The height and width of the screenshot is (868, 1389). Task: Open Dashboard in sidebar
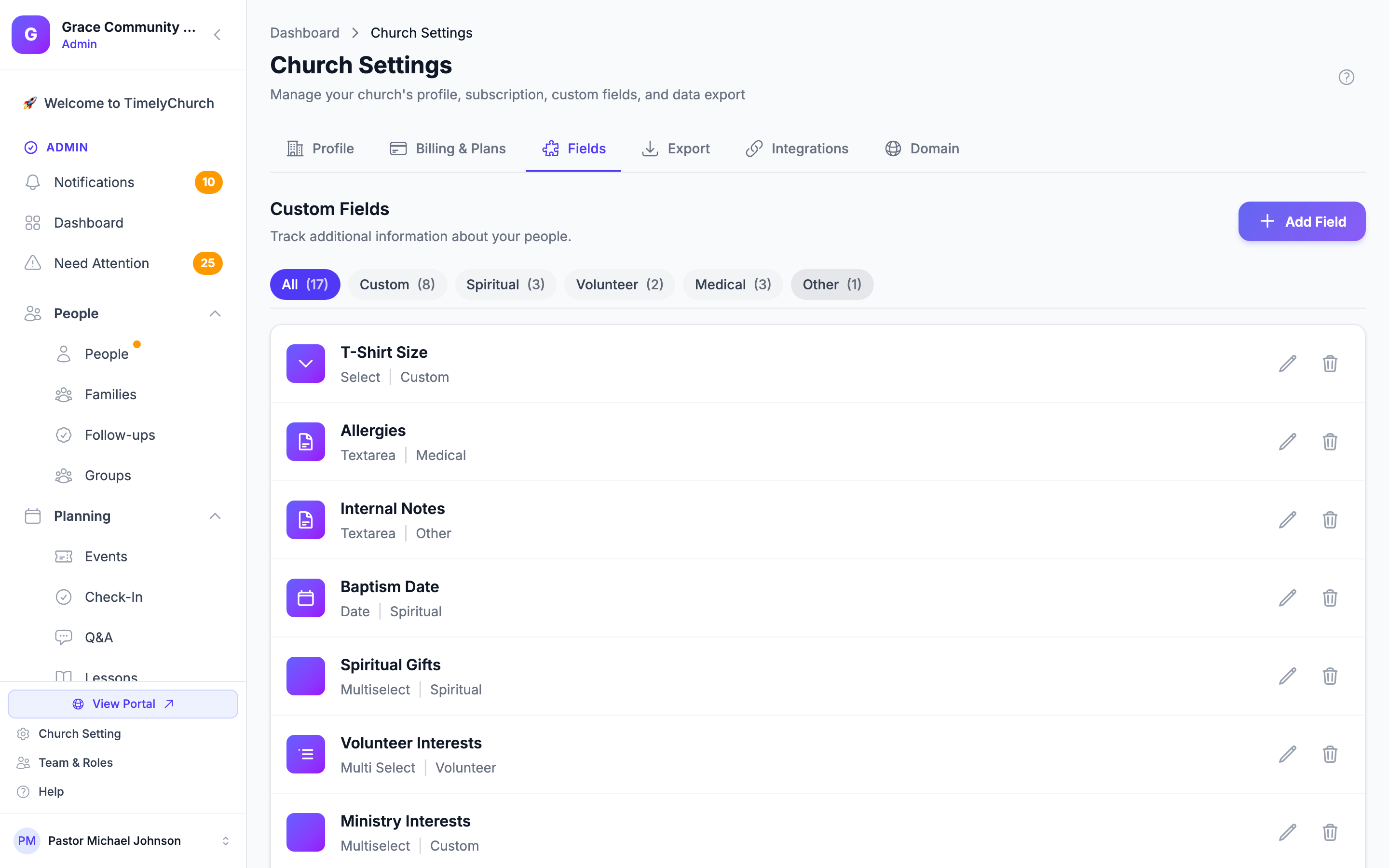(123, 223)
